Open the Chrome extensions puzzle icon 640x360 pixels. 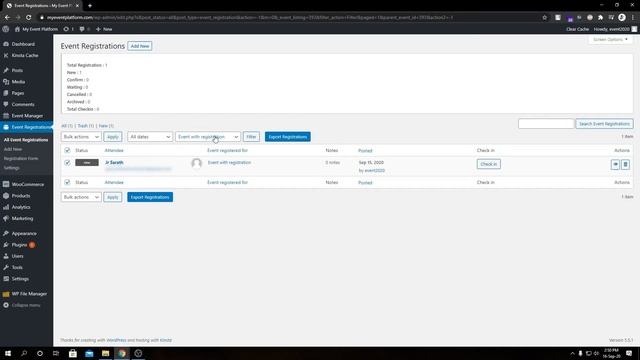coord(600,18)
